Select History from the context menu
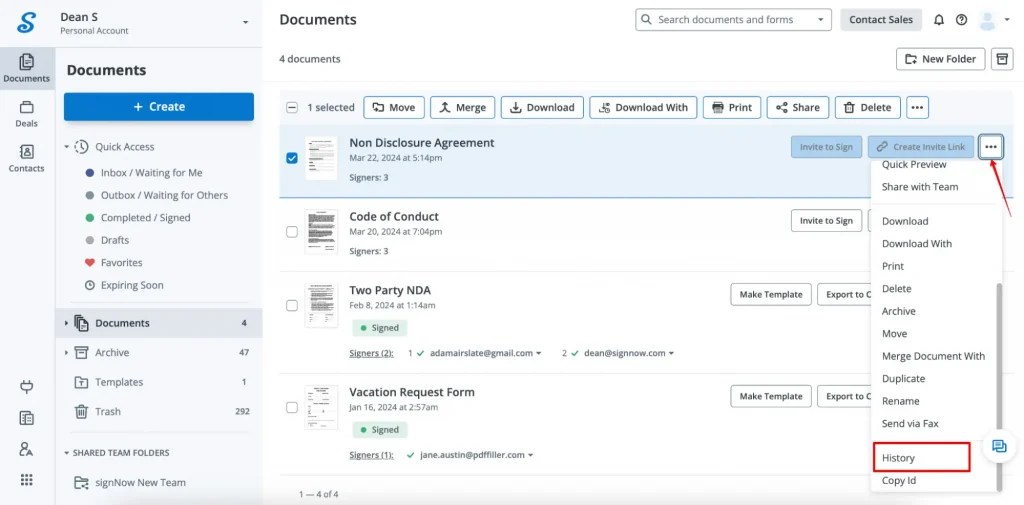This screenshot has height=505, width=1024. pos(898,458)
